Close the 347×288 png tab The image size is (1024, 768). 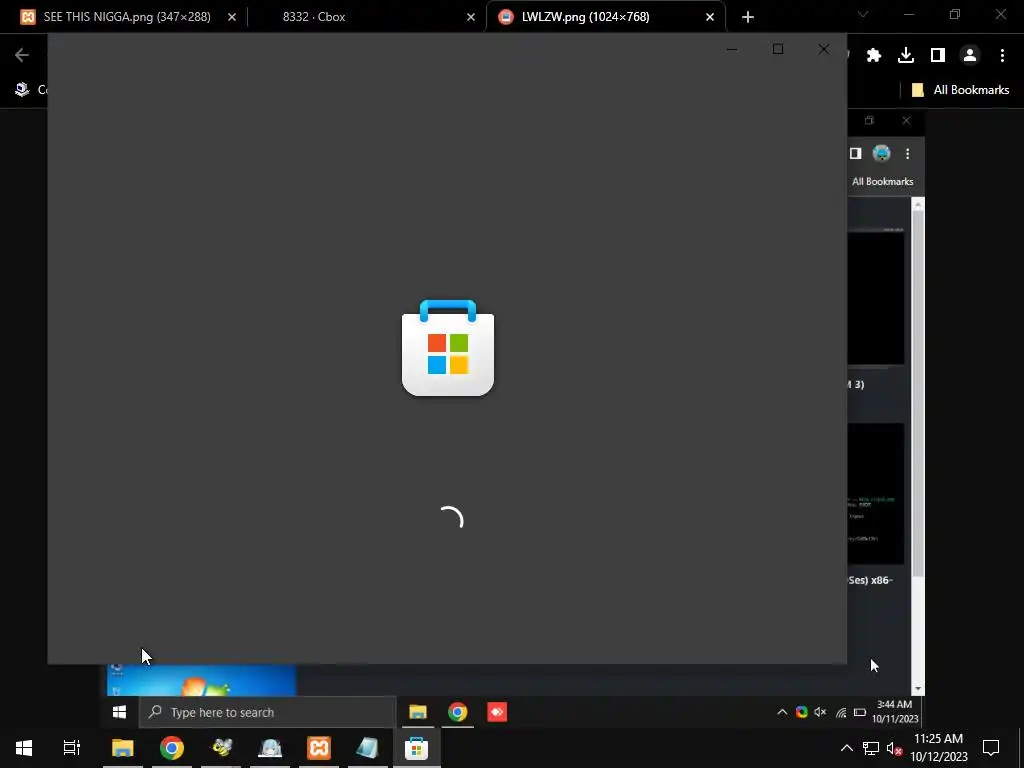[232, 17]
